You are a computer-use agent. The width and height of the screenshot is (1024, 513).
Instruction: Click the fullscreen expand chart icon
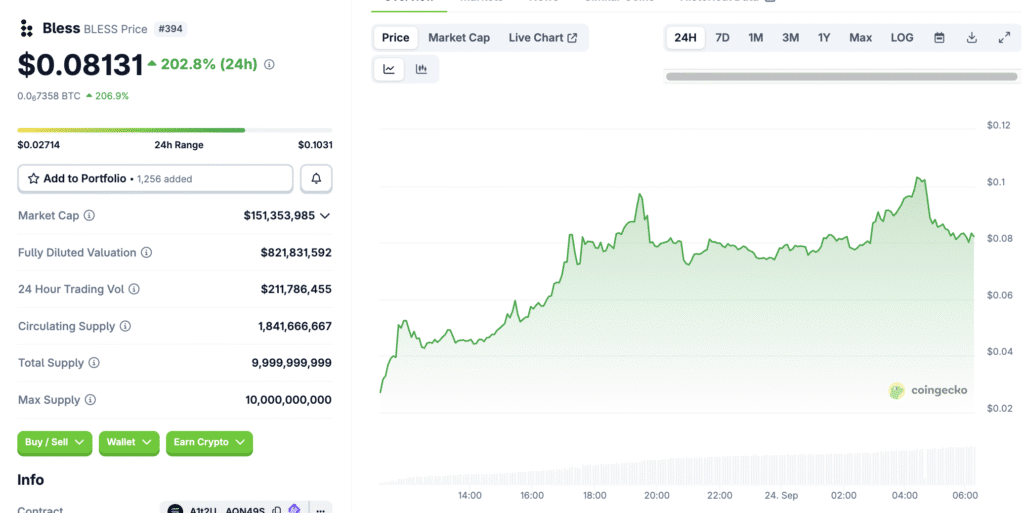coord(1004,38)
